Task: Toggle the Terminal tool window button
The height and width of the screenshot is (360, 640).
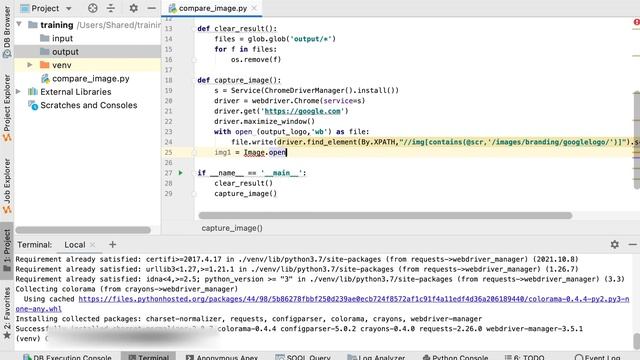Action: (x=149, y=357)
